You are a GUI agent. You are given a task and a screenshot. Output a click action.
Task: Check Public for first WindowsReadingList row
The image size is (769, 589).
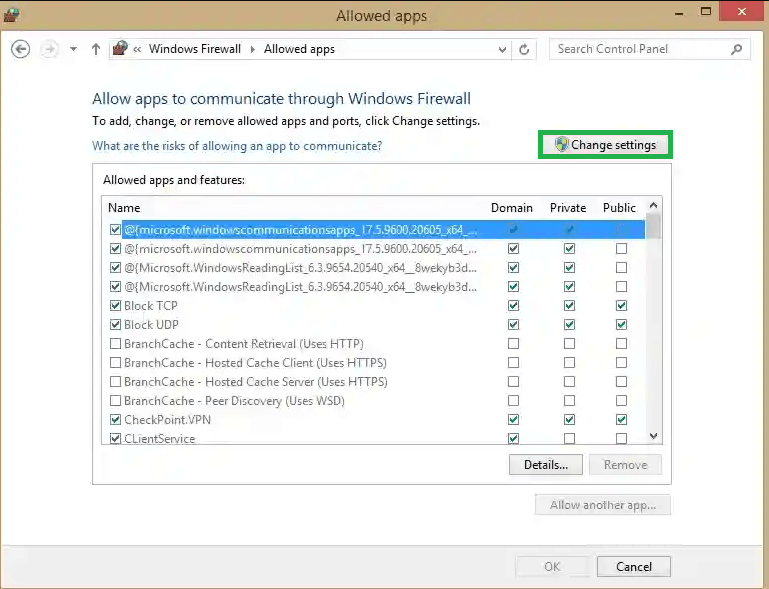pos(621,268)
